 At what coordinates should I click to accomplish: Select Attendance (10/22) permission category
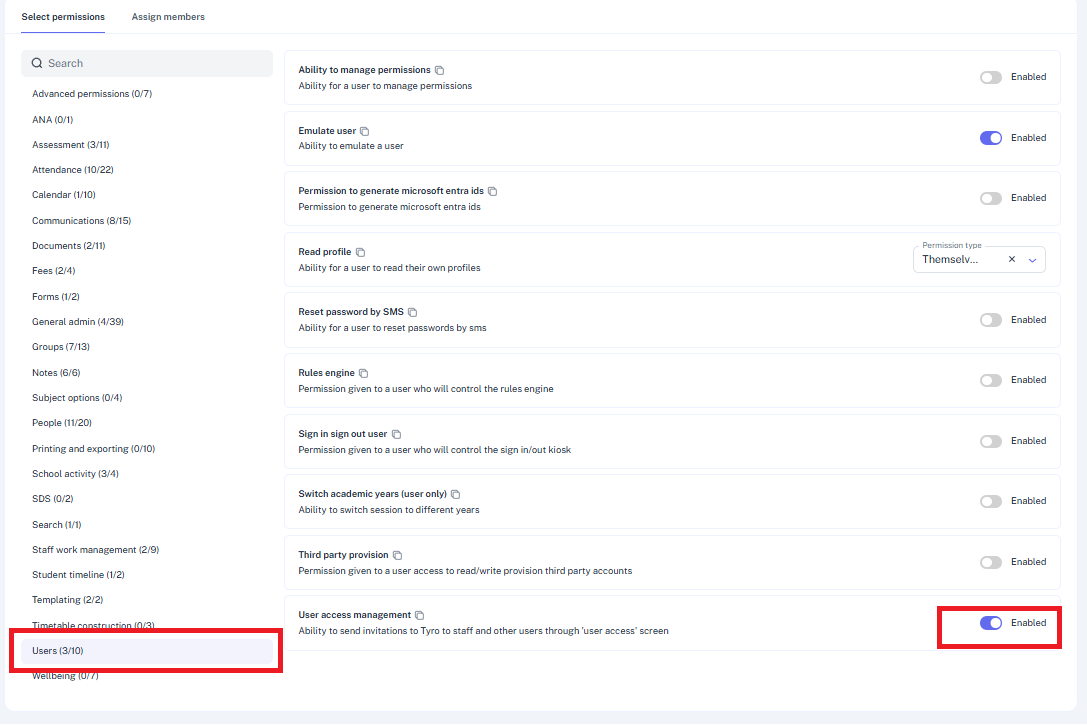coord(72,170)
